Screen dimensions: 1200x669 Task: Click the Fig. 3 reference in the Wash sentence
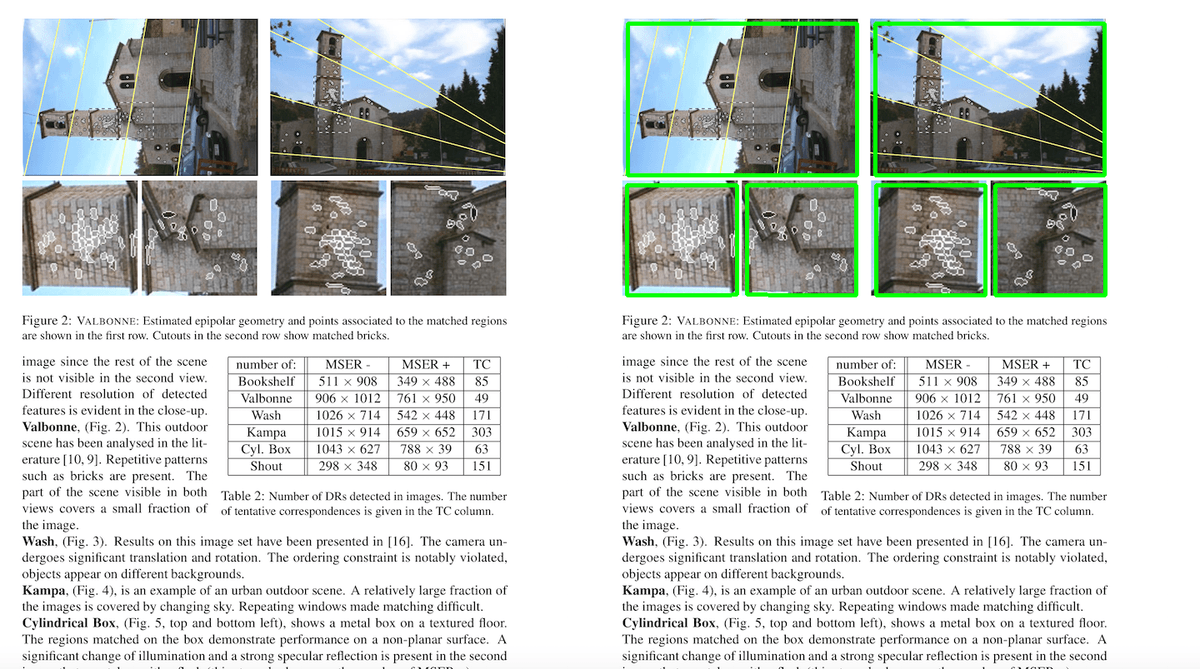(84, 541)
